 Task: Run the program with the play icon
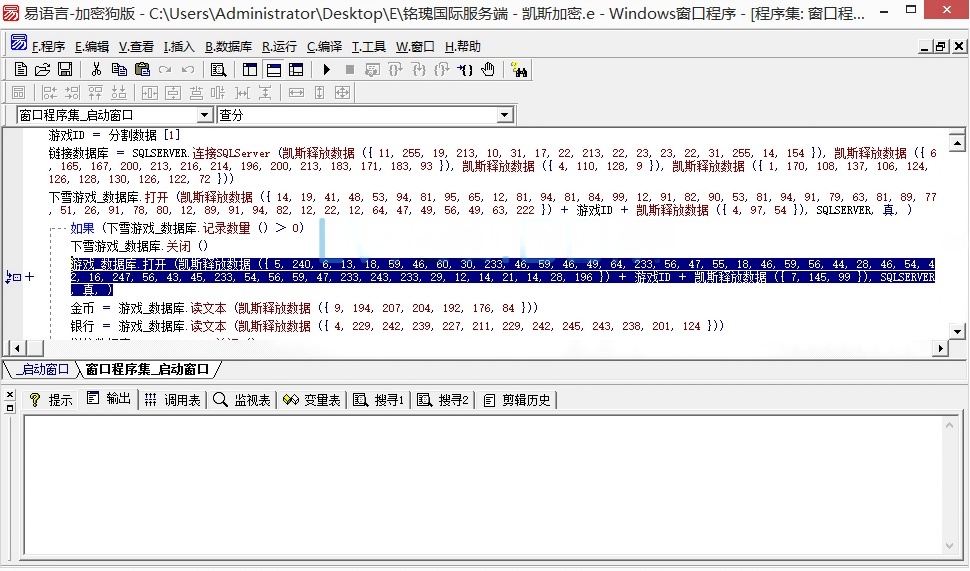[327, 70]
